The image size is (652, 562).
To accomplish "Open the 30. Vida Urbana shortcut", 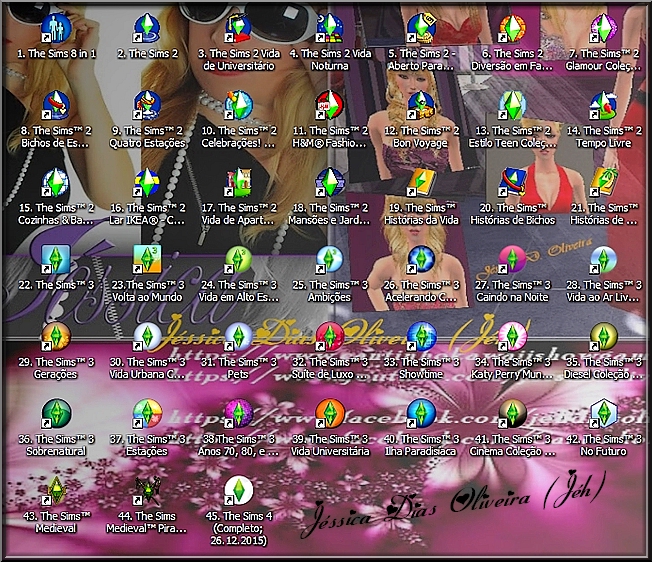I will click(x=147, y=337).
